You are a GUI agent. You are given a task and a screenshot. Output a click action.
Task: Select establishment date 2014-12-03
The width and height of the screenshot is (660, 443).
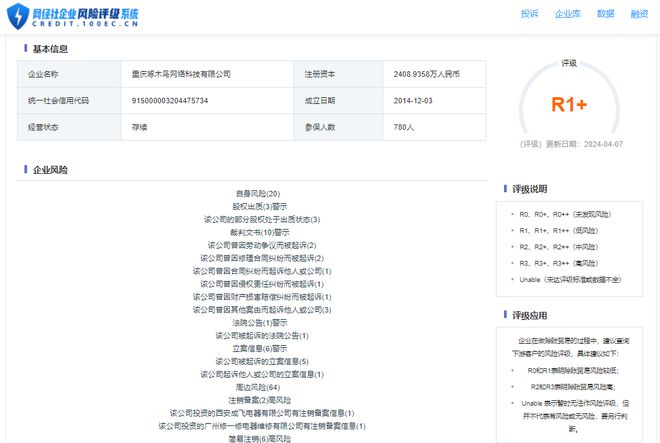coord(413,101)
